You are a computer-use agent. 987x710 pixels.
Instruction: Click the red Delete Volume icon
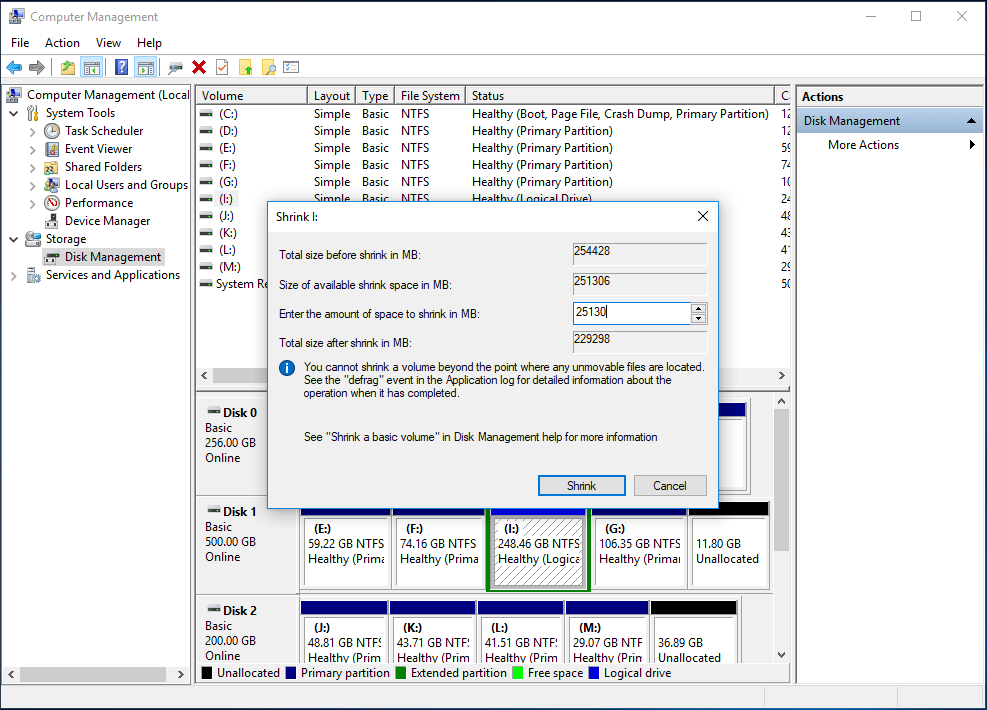(x=197, y=67)
